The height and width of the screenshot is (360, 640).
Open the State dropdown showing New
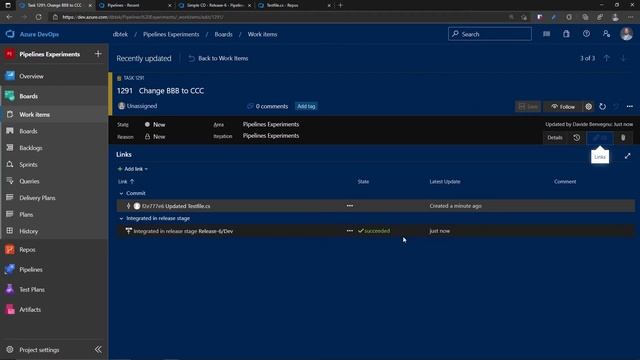pyautogui.click(x=155, y=124)
